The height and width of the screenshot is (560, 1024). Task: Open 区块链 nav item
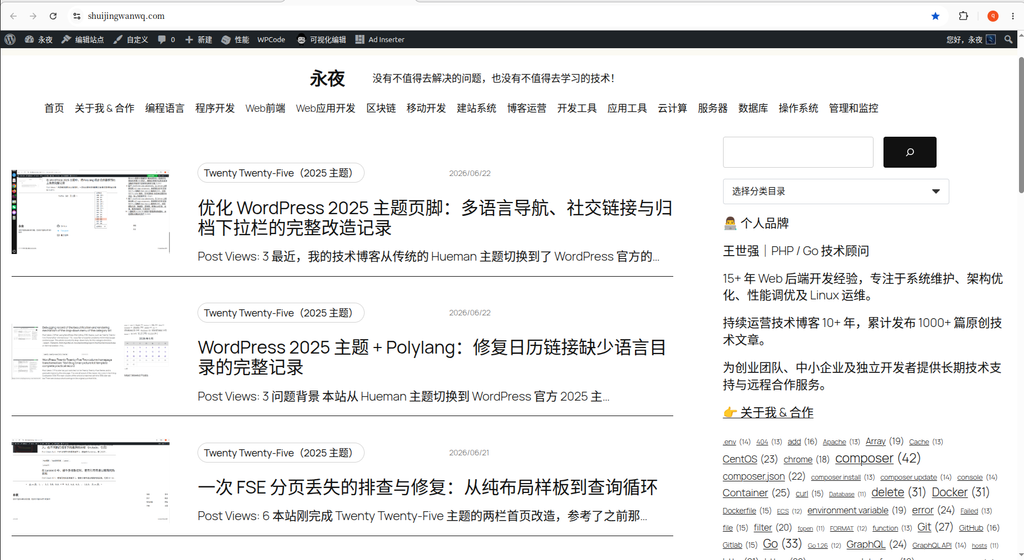coord(381,108)
